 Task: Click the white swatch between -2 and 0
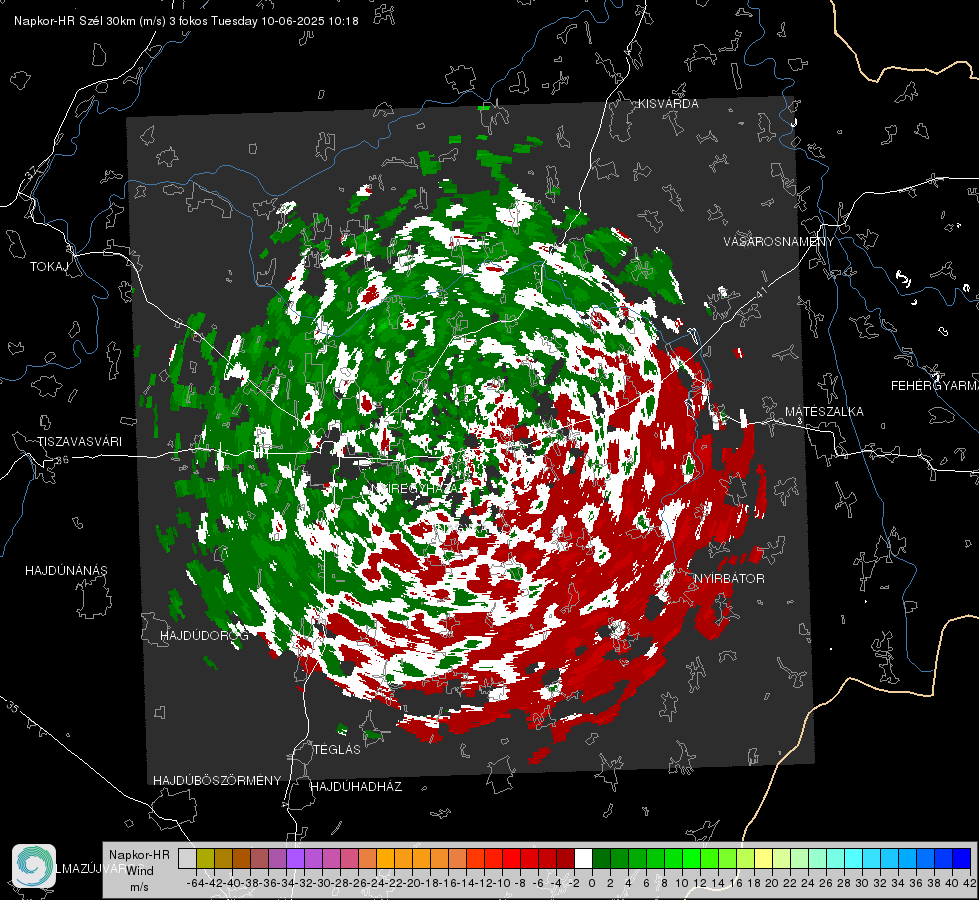[x=583, y=858]
